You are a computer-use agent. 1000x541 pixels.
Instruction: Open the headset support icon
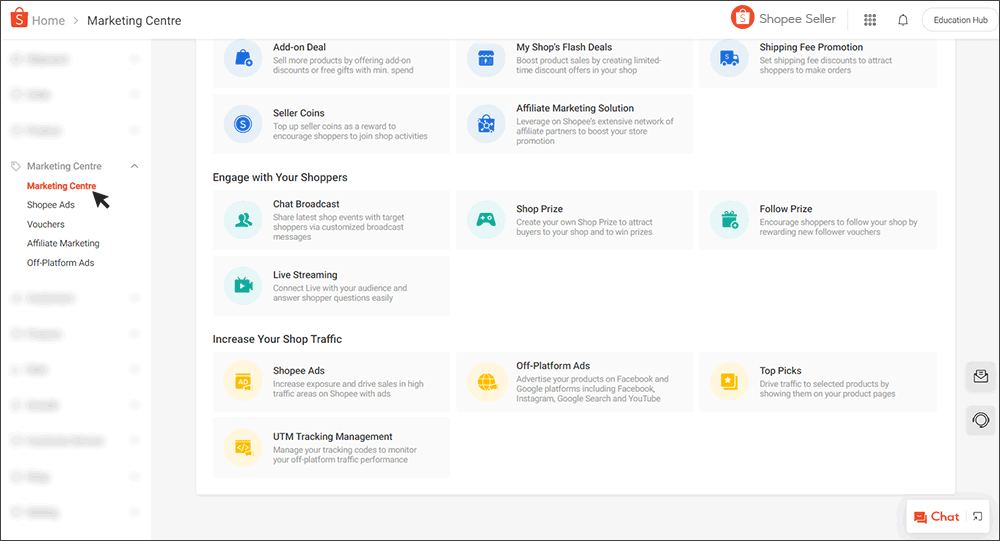pos(981,420)
